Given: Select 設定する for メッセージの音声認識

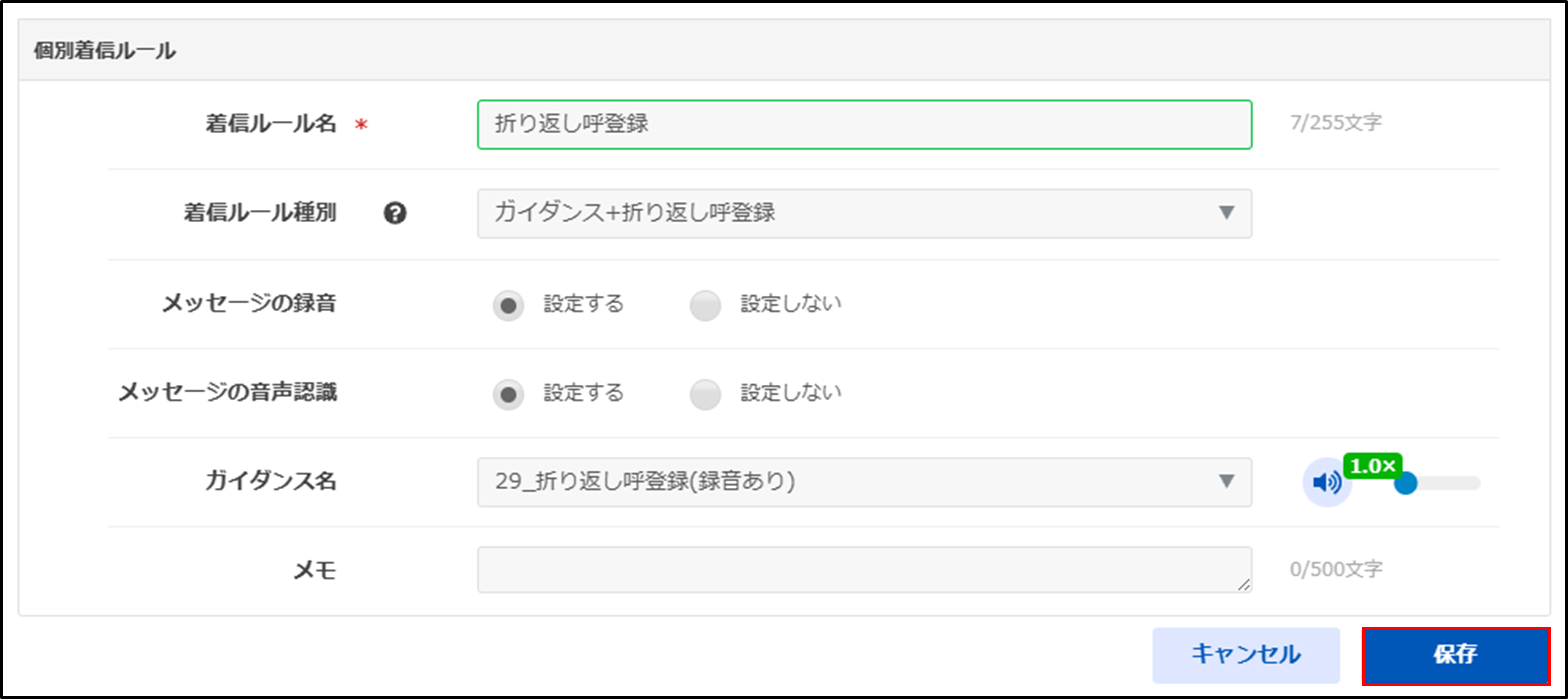Looking at the screenshot, I should [x=509, y=395].
